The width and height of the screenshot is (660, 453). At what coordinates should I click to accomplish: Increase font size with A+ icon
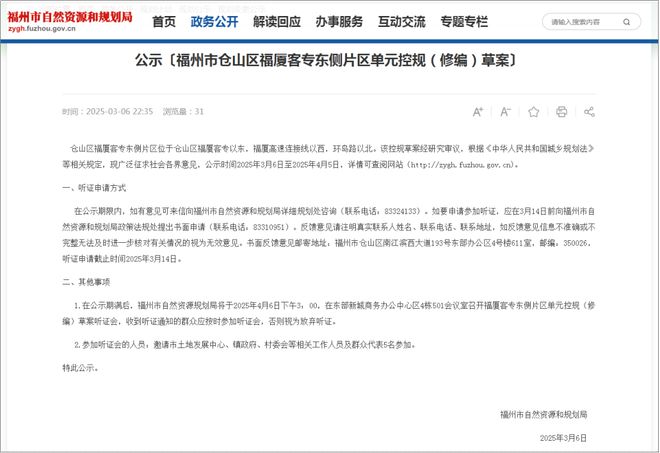click(x=478, y=112)
